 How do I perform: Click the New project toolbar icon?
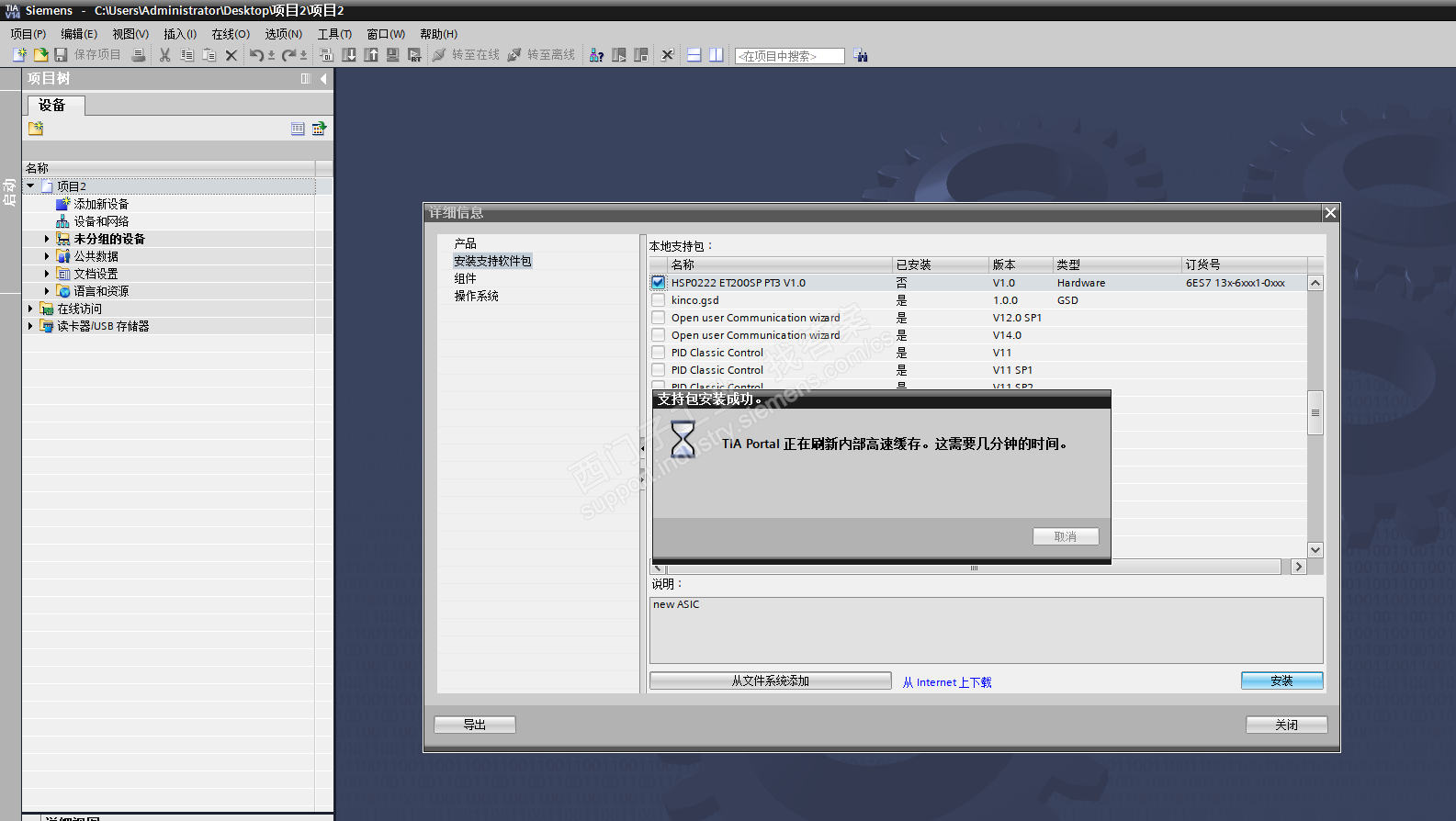tap(19, 55)
